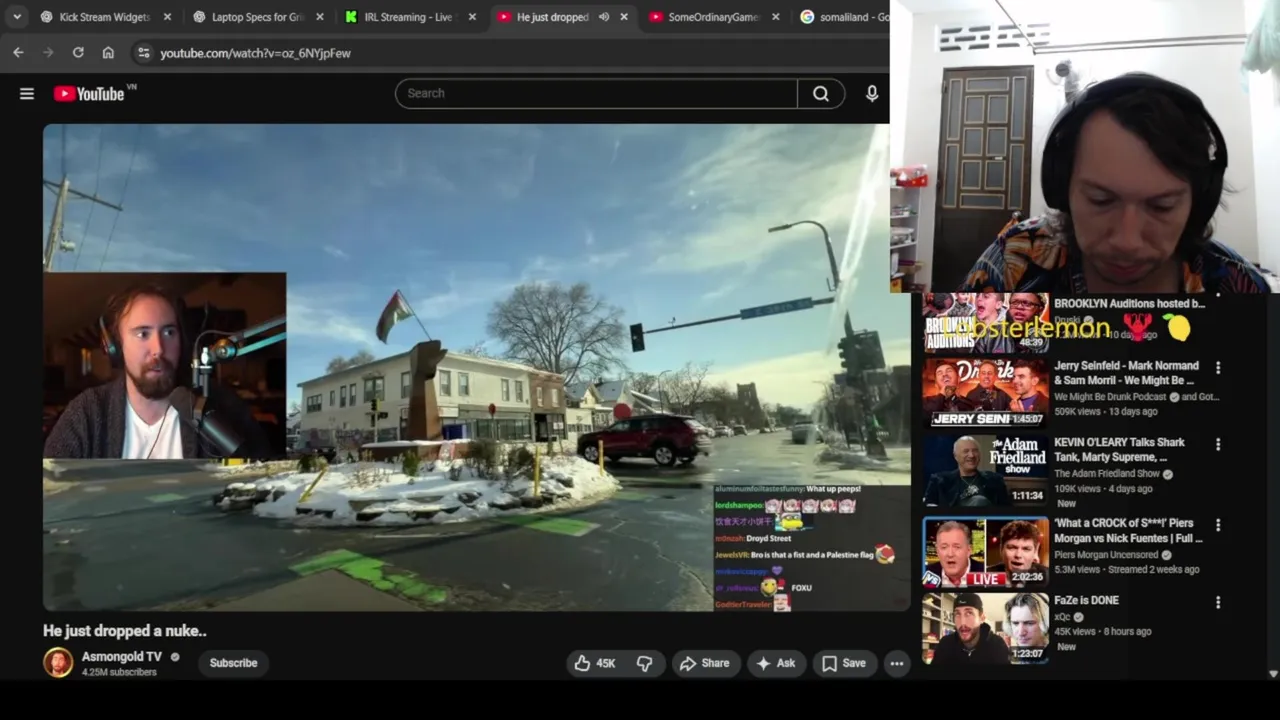The image size is (1280, 720).
Task: Mute the audio-playing tab speaker icon
Action: 603,17
